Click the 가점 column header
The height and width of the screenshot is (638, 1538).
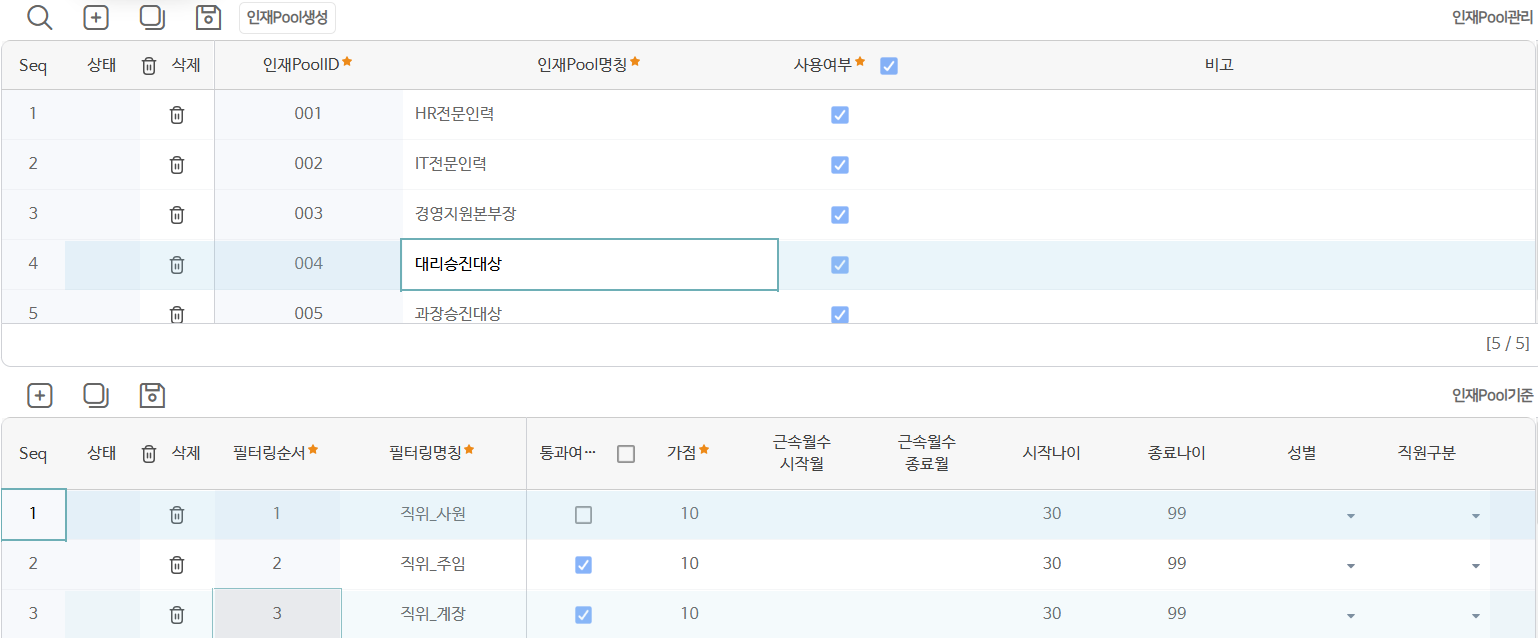pos(688,453)
